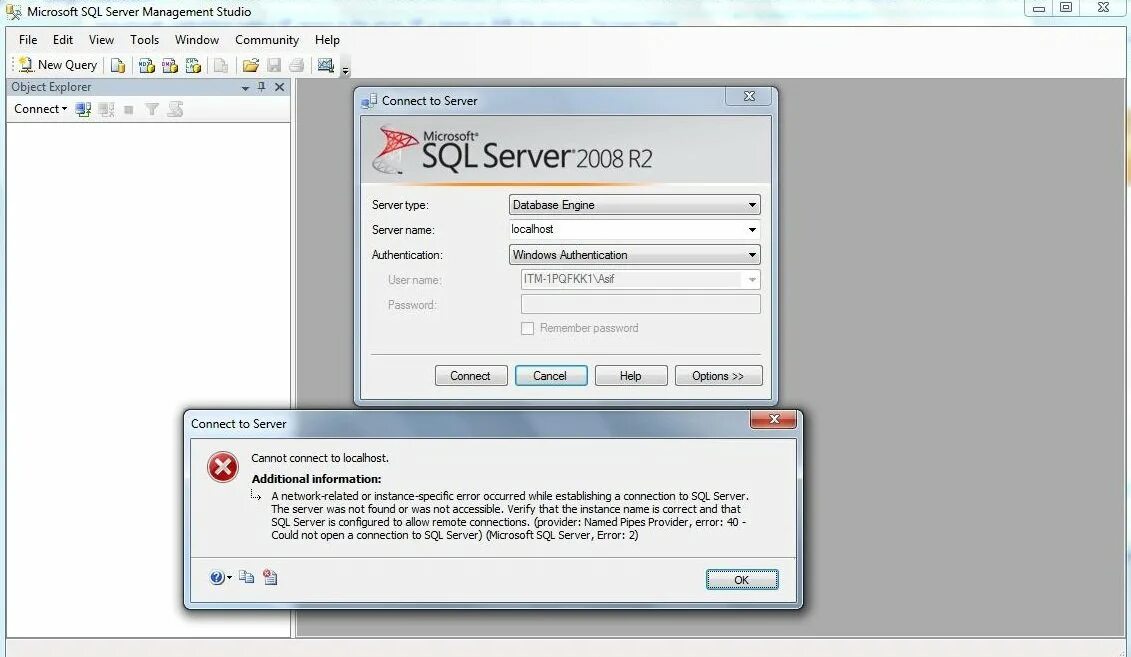Viewport: 1131px width, 657px height.
Task: Open the View menu
Action: click(101, 40)
